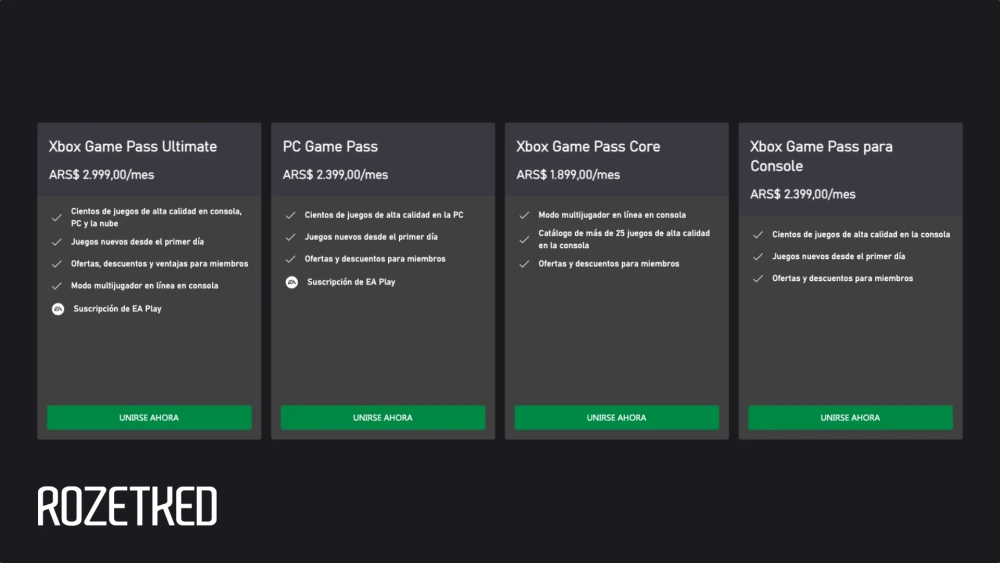Click checkmark beside 'Juegos nuevos' in Console card
This screenshot has width=1000, height=563.
(758, 257)
